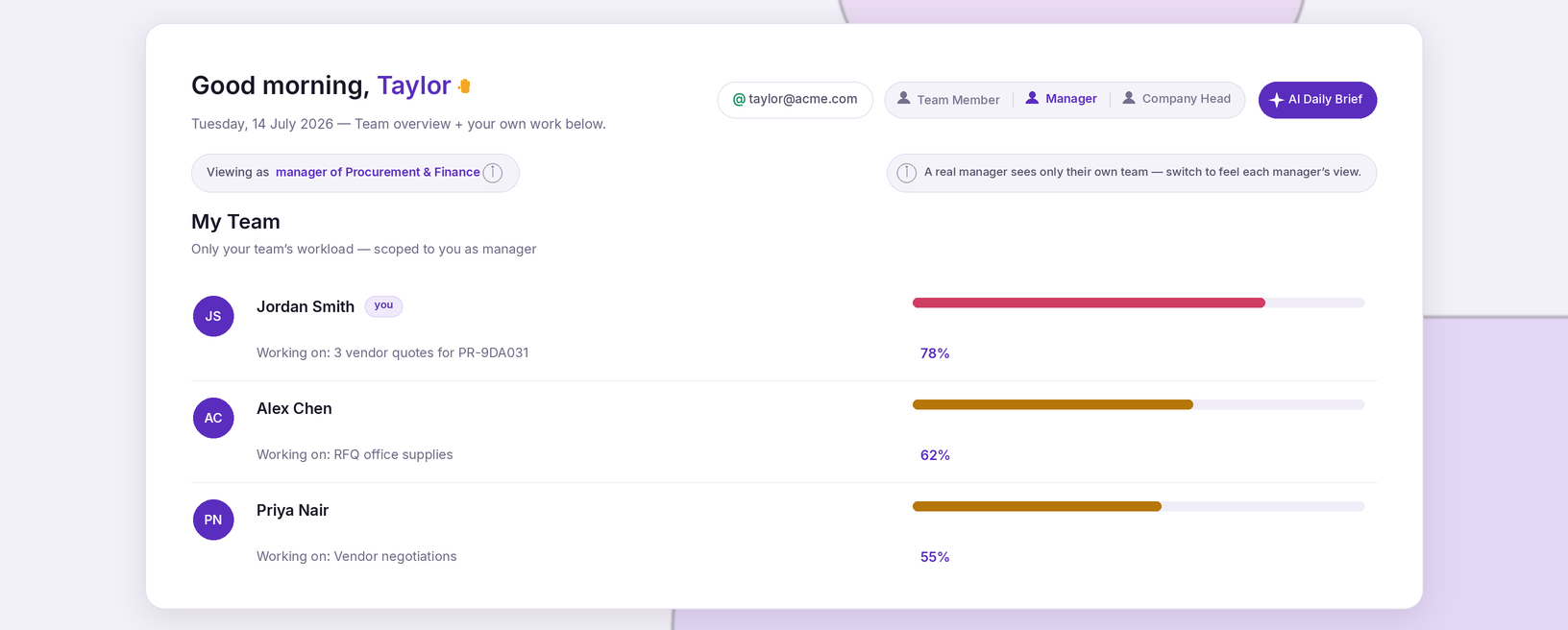Click 'Working on: 3 vendor quotes for PR-9DA031'
The width and height of the screenshot is (1568, 630).
[392, 352]
